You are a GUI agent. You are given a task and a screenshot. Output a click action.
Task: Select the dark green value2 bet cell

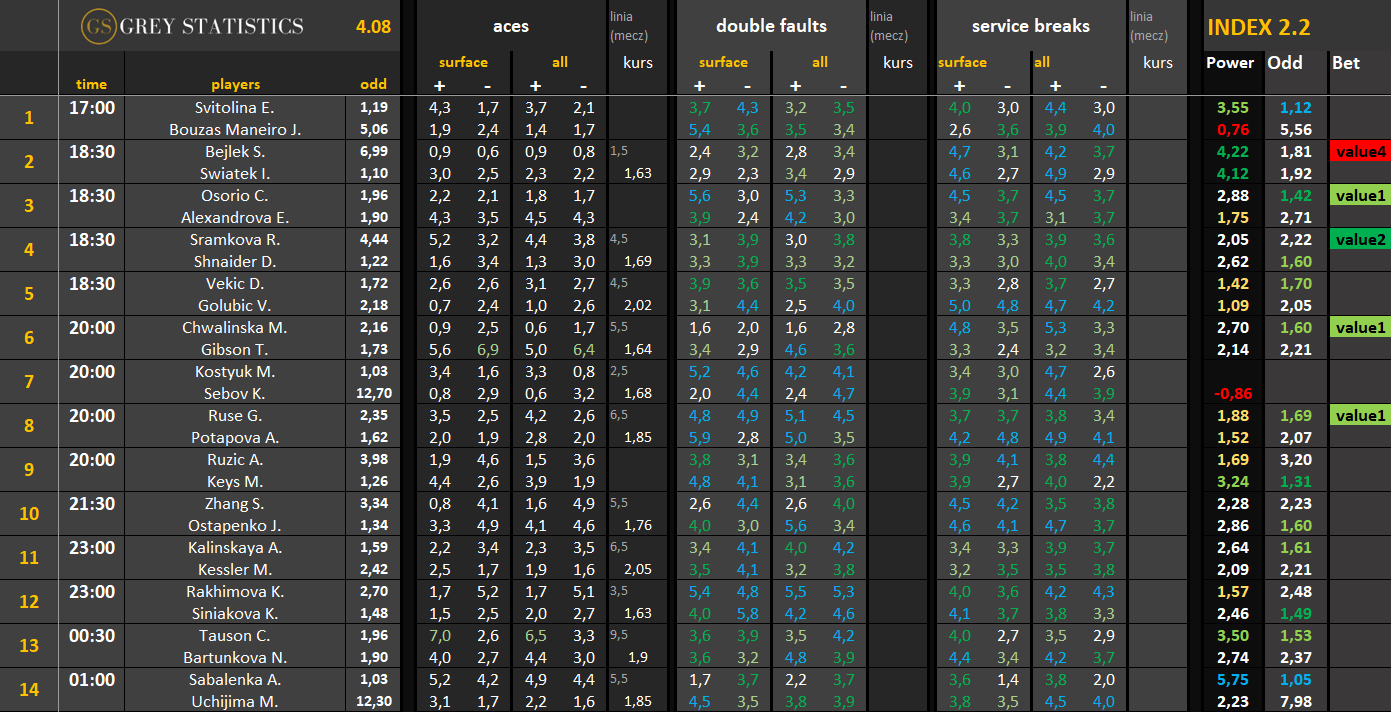tap(1360, 240)
